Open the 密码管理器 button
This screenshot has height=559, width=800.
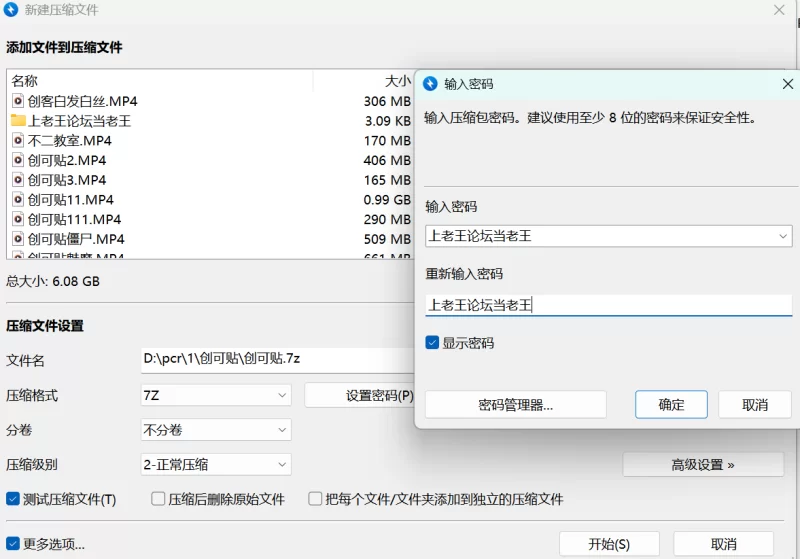pos(515,405)
